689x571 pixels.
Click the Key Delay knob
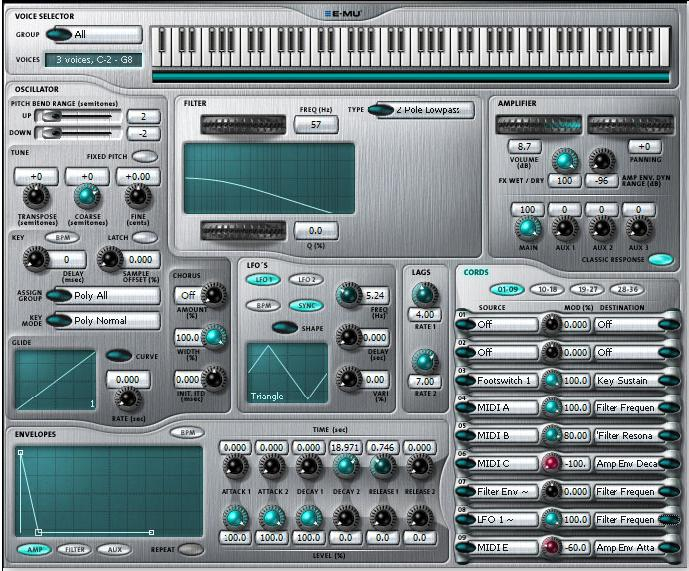coord(37,260)
